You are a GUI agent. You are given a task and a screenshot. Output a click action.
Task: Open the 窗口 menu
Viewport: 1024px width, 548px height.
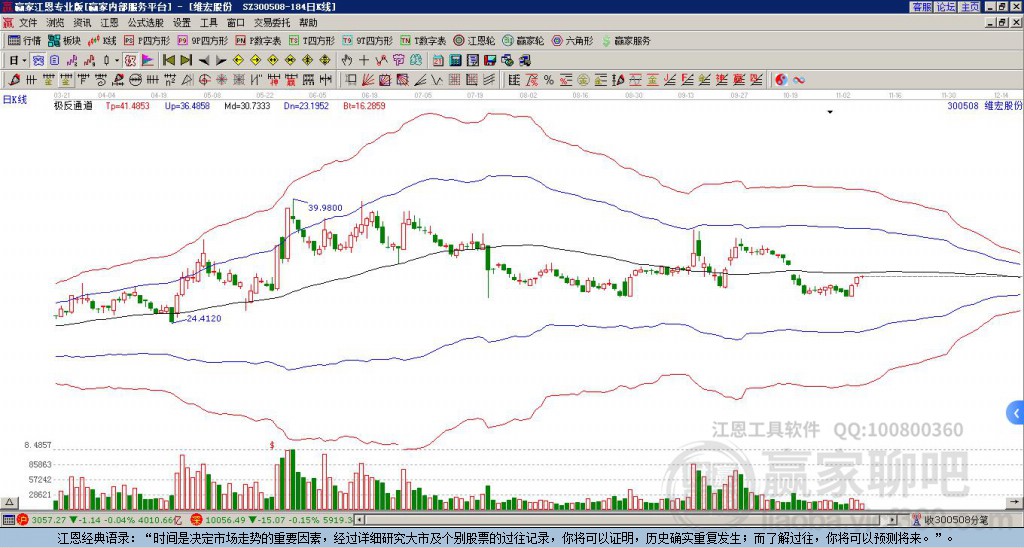pyautogui.click(x=236, y=23)
